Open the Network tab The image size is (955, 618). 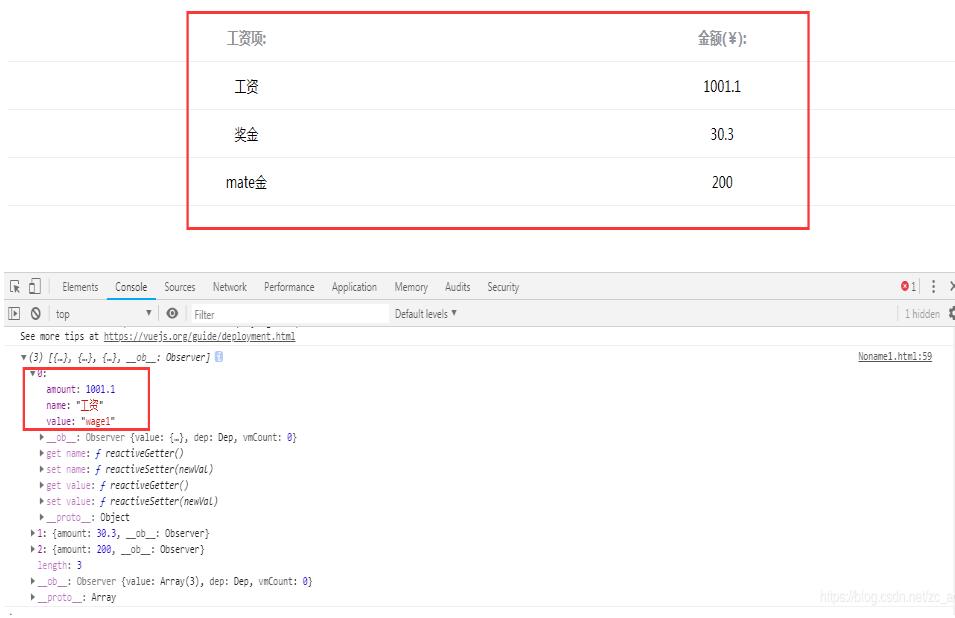[x=230, y=287]
